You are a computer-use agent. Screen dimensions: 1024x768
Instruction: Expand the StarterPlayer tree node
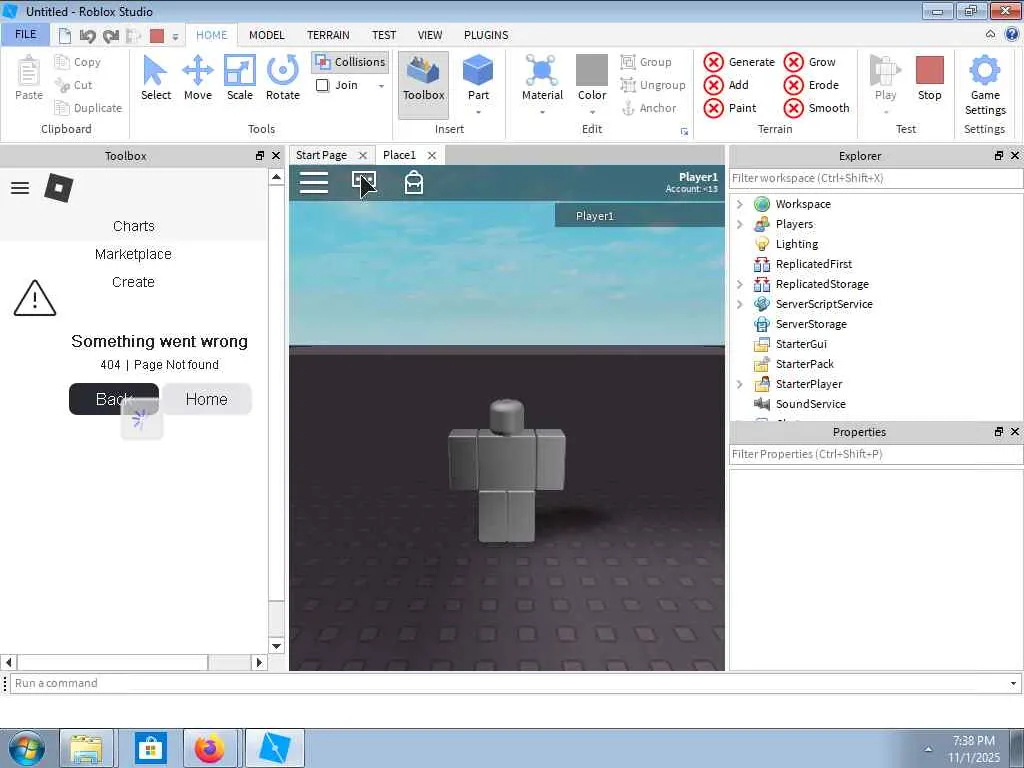coord(739,384)
